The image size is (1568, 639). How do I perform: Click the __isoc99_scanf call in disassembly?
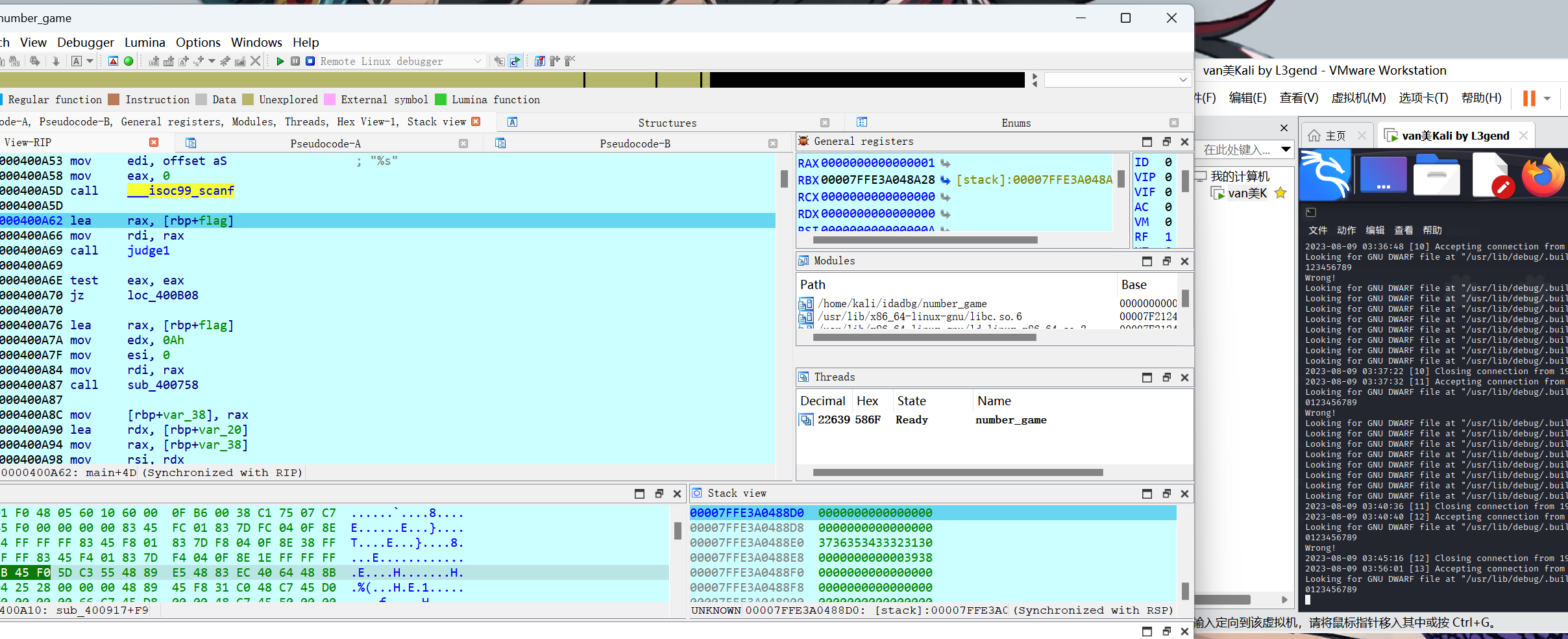tap(181, 191)
